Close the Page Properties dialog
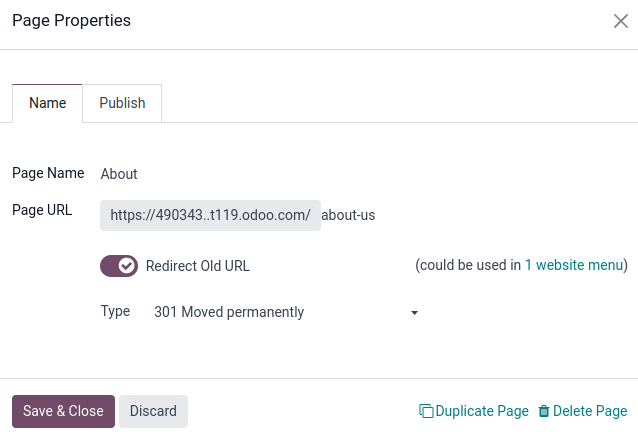Image resolution: width=638 pixels, height=439 pixels. (x=620, y=21)
